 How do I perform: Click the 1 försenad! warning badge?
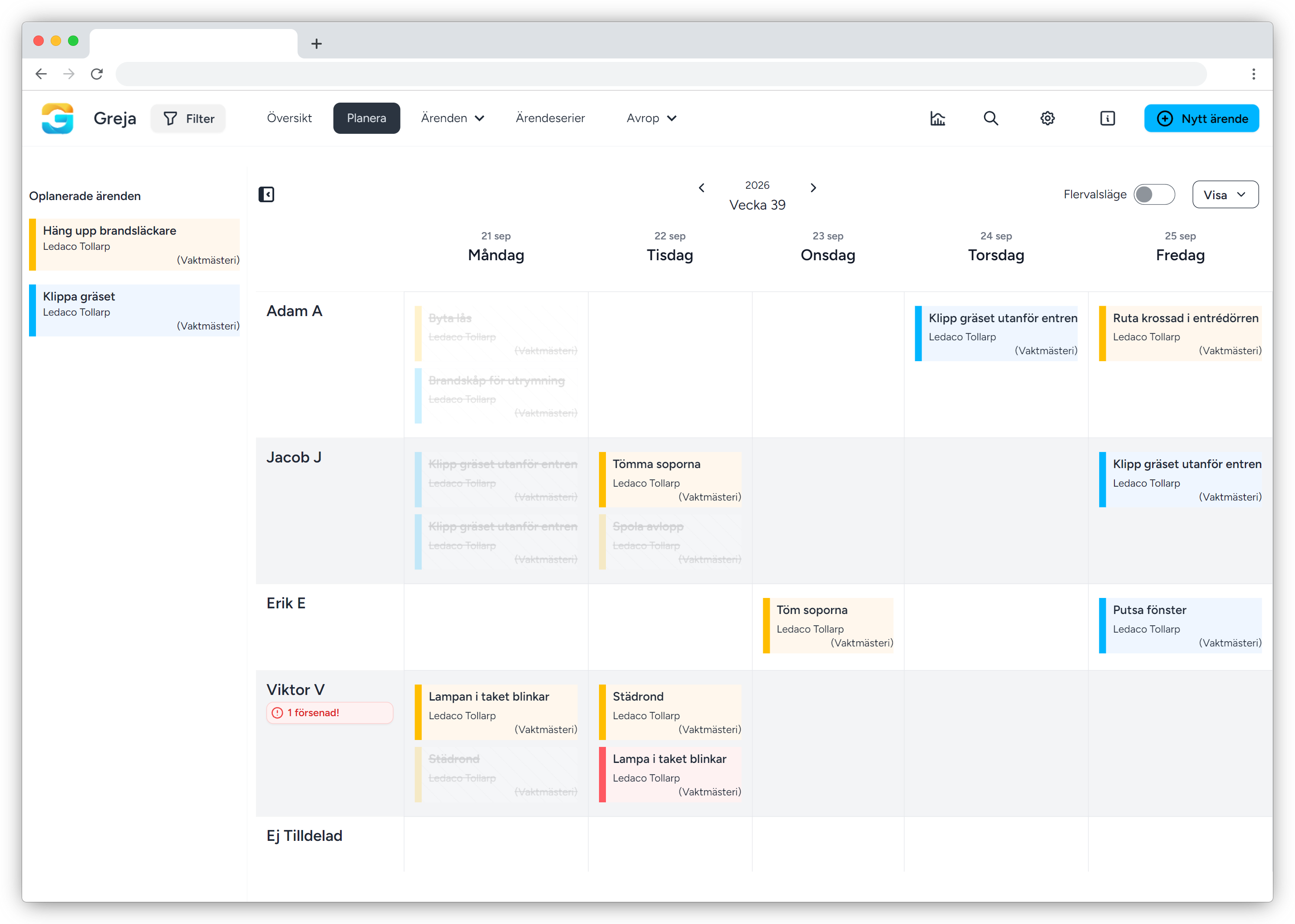[x=330, y=713]
